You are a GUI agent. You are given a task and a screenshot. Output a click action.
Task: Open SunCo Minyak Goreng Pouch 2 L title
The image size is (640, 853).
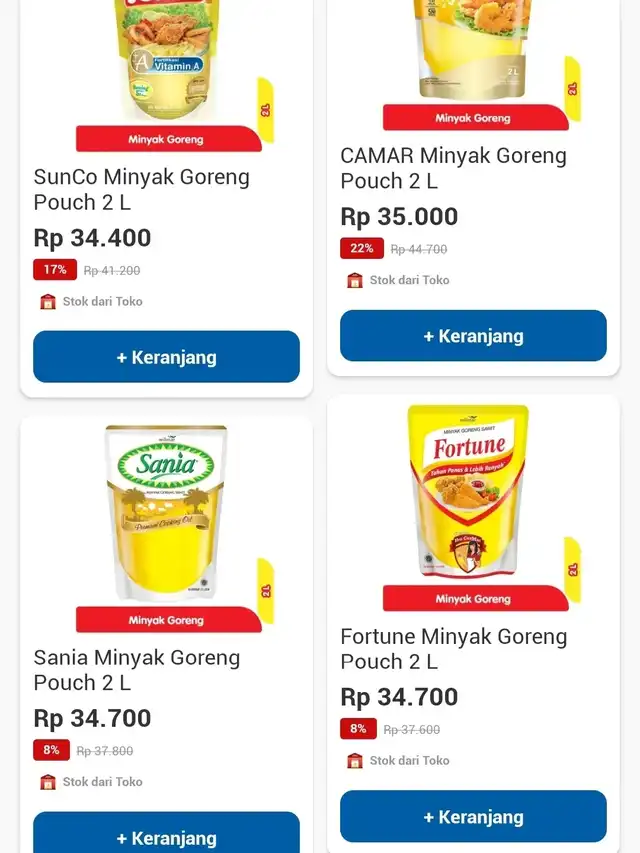coord(141,189)
